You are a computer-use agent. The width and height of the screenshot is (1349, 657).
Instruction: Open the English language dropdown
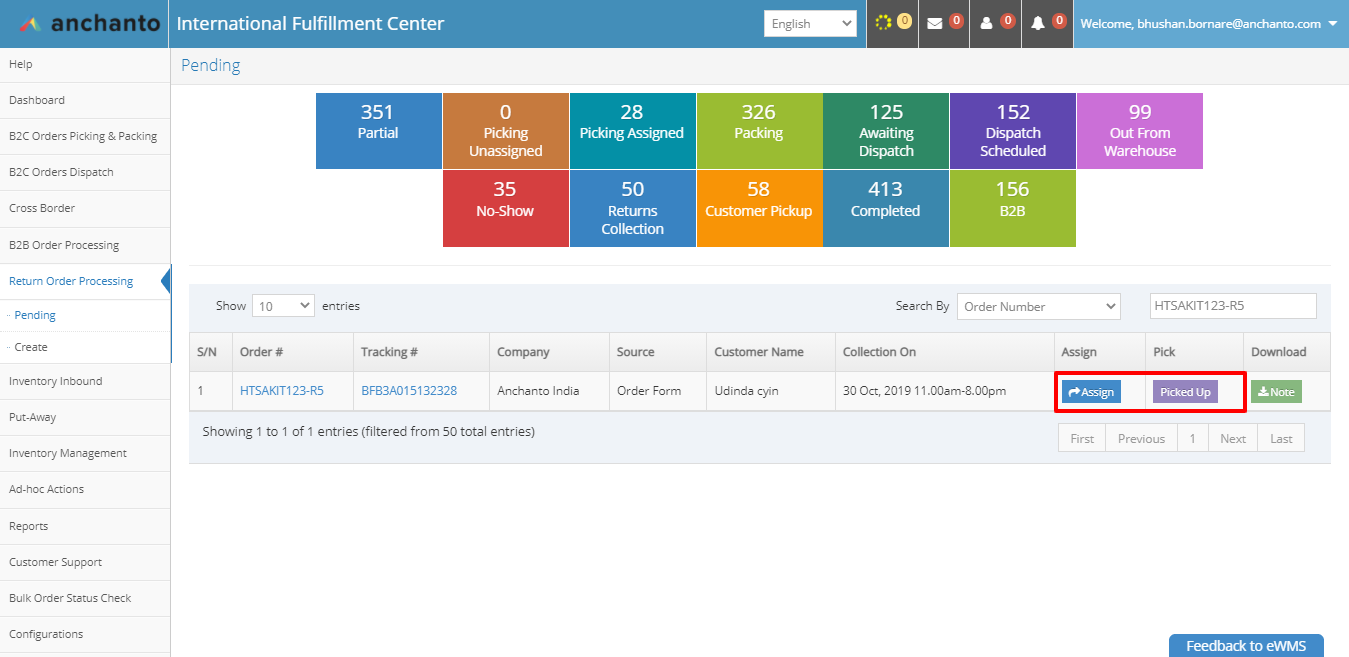click(810, 24)
